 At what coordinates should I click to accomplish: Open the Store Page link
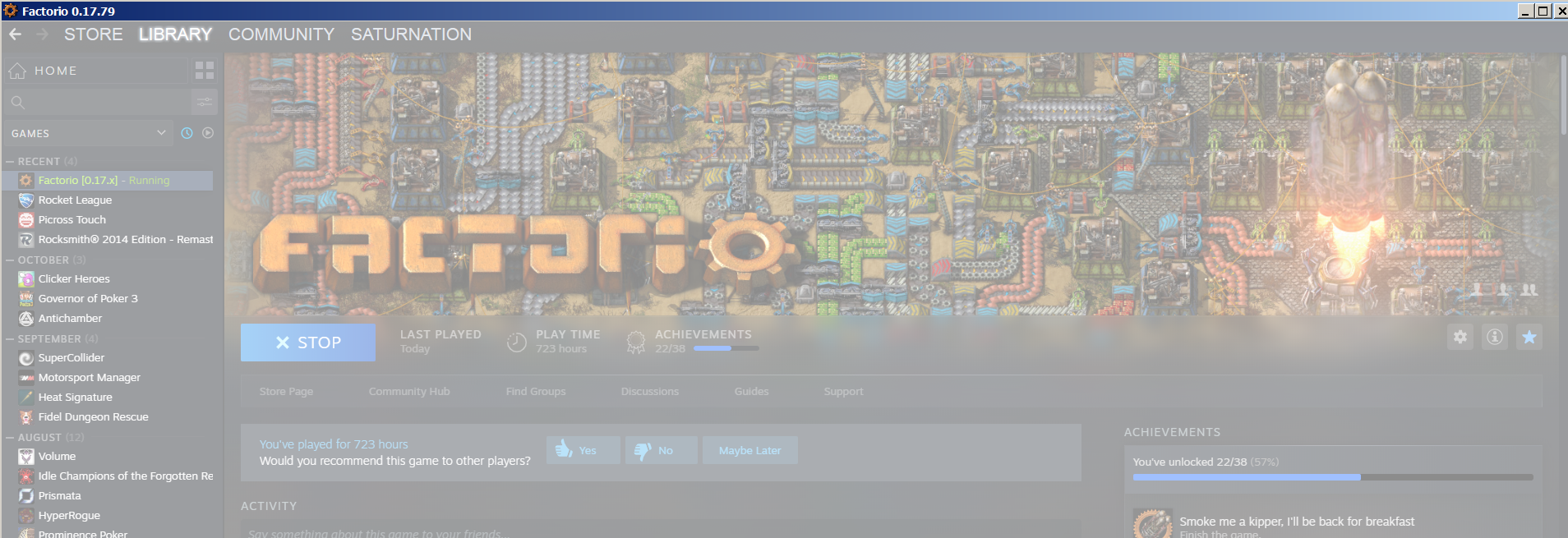coord(286,391)
